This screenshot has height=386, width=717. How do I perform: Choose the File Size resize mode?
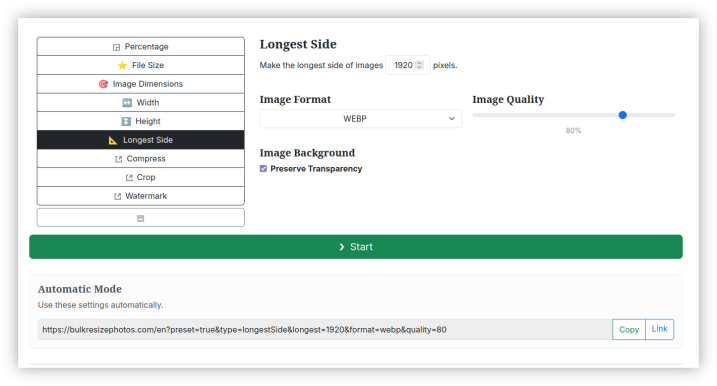pyautogui.click(x=141, y=65)
